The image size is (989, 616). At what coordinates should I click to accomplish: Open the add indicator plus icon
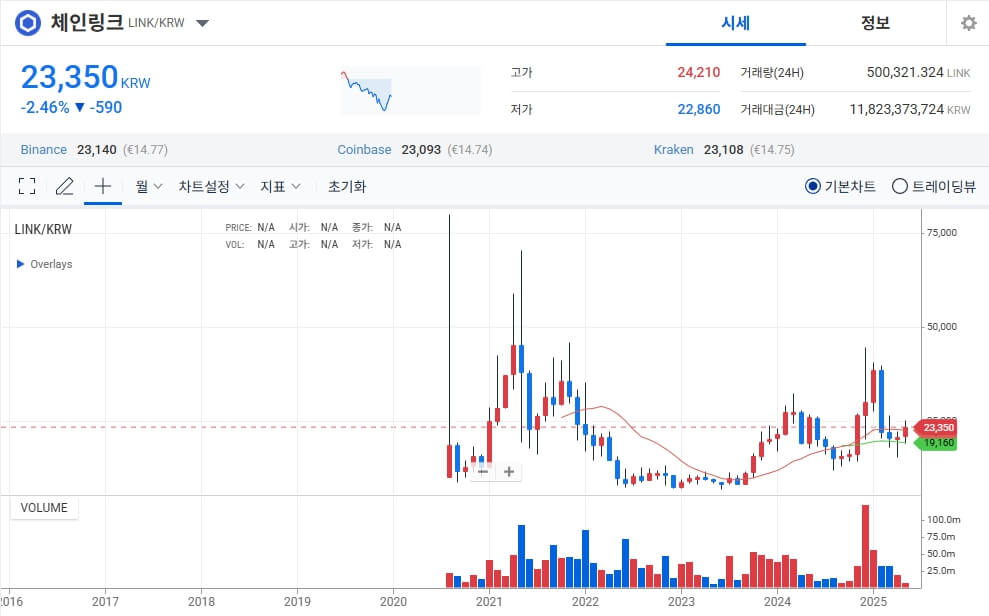click(x=101, y=186)
